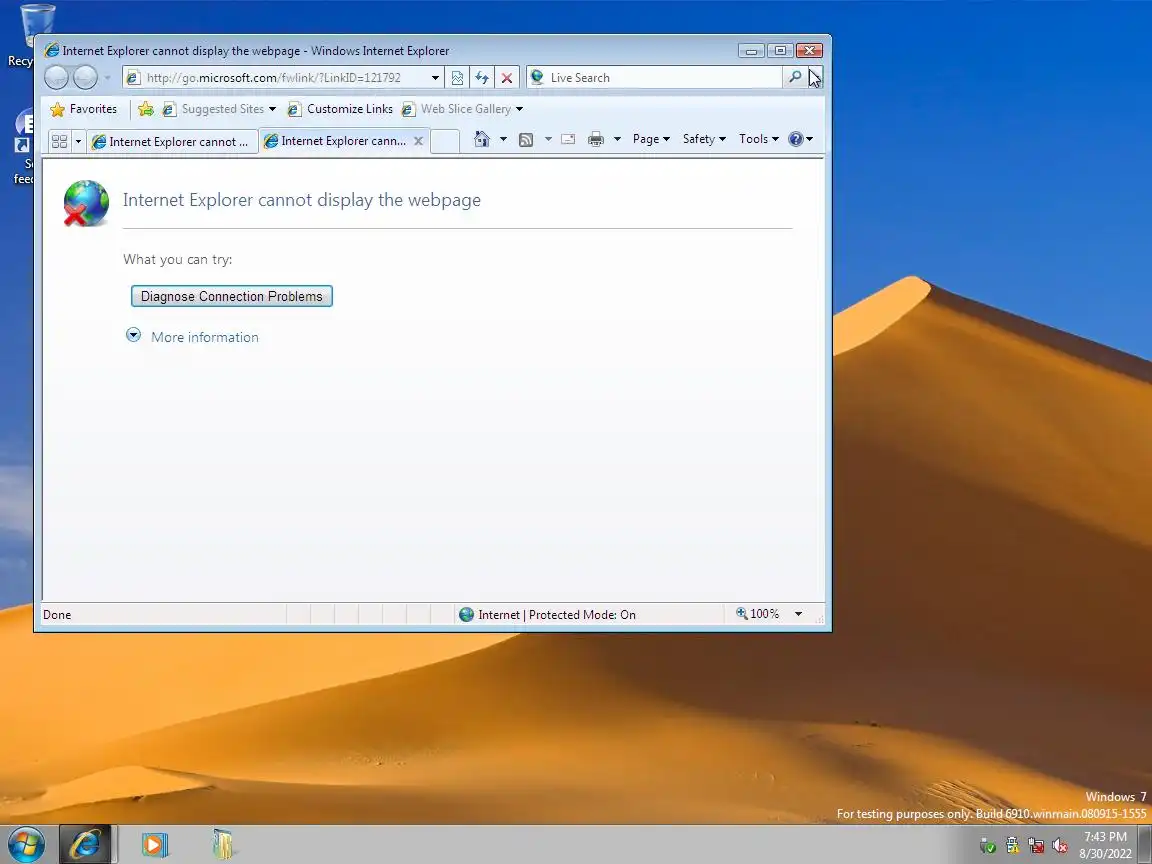The height and width of the screenshot is (864, 1152).
Task: Open the Tools menu
Action: point(759,139)
